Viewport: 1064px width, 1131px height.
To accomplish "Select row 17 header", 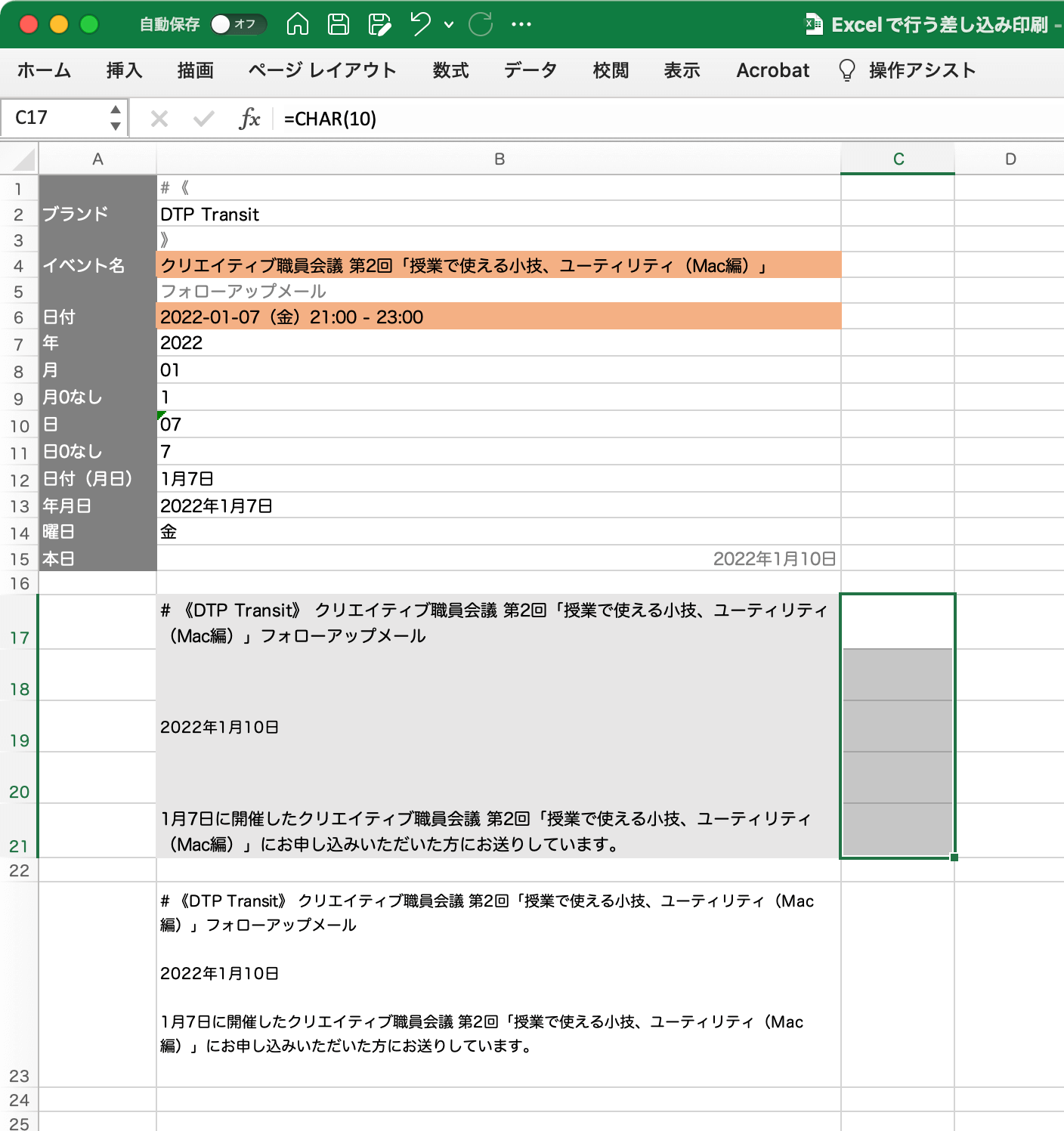I will coord(19,622).
